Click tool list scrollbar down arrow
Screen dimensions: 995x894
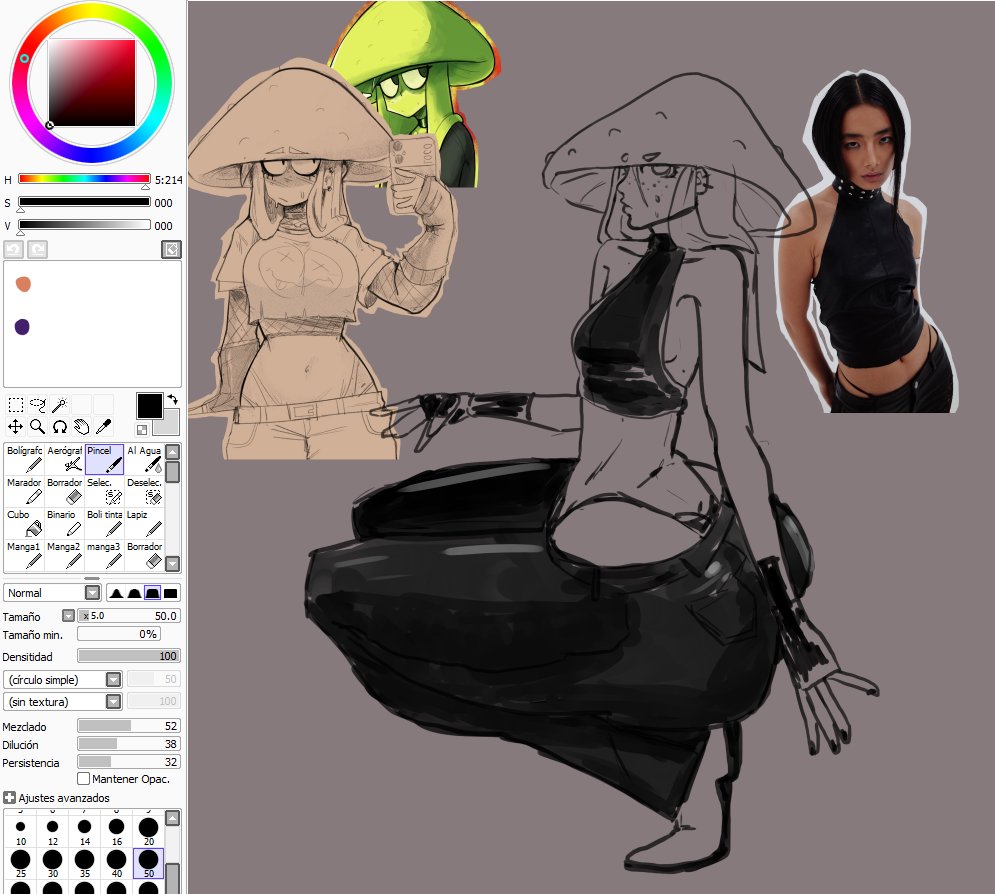(x=173, y=563)
